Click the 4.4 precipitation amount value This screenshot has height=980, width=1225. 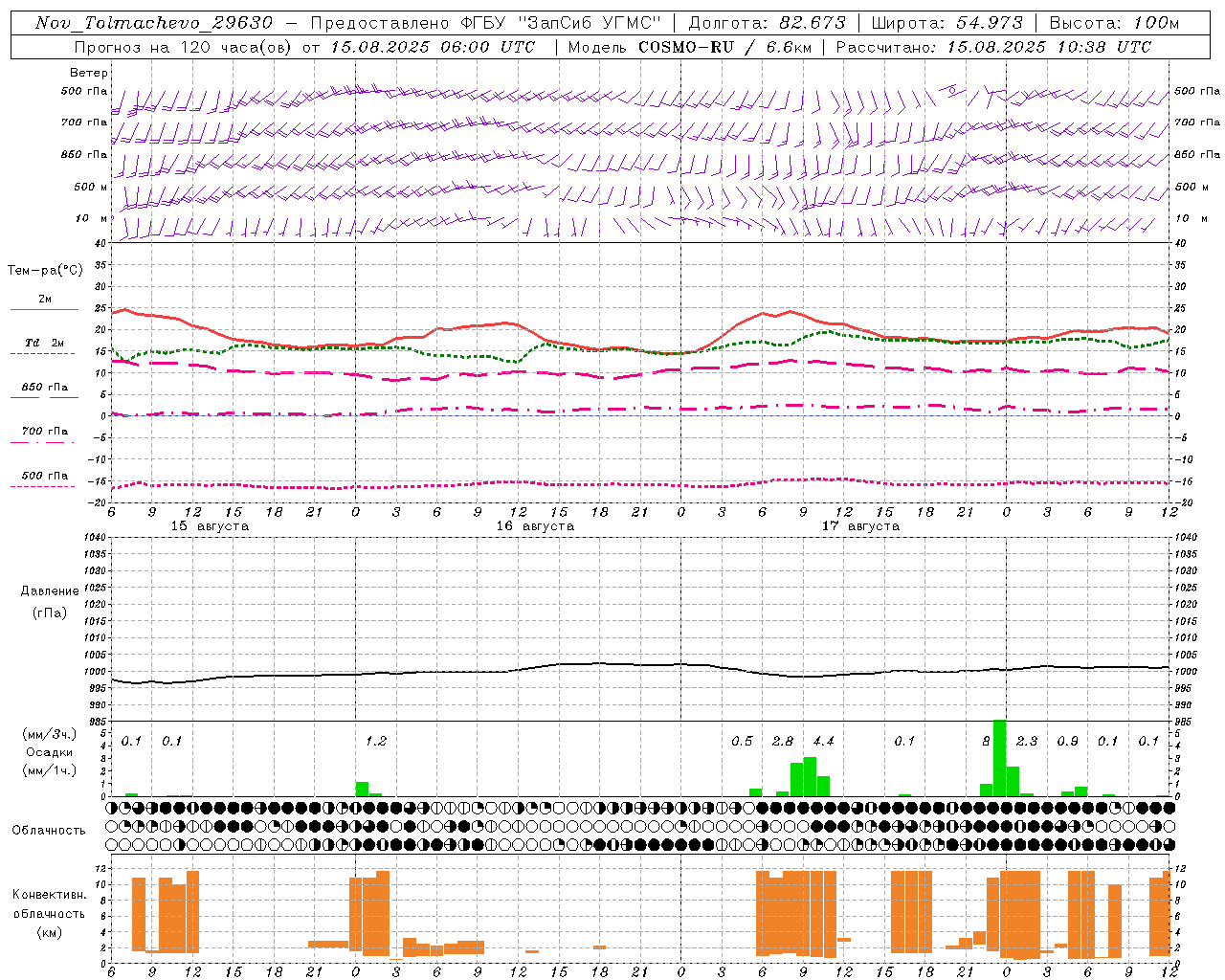point(823,741)
